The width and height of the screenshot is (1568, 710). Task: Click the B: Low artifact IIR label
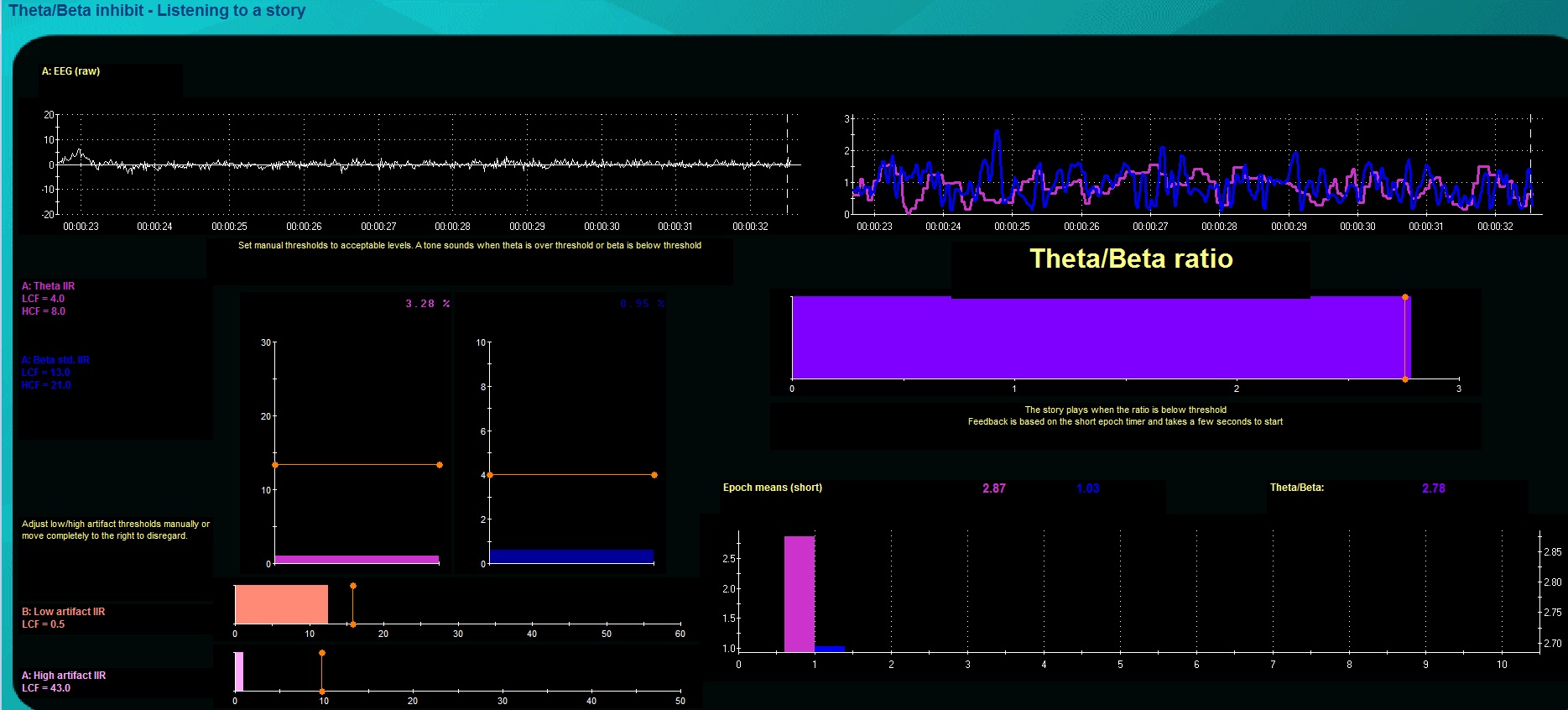click(x=63, y=612)
